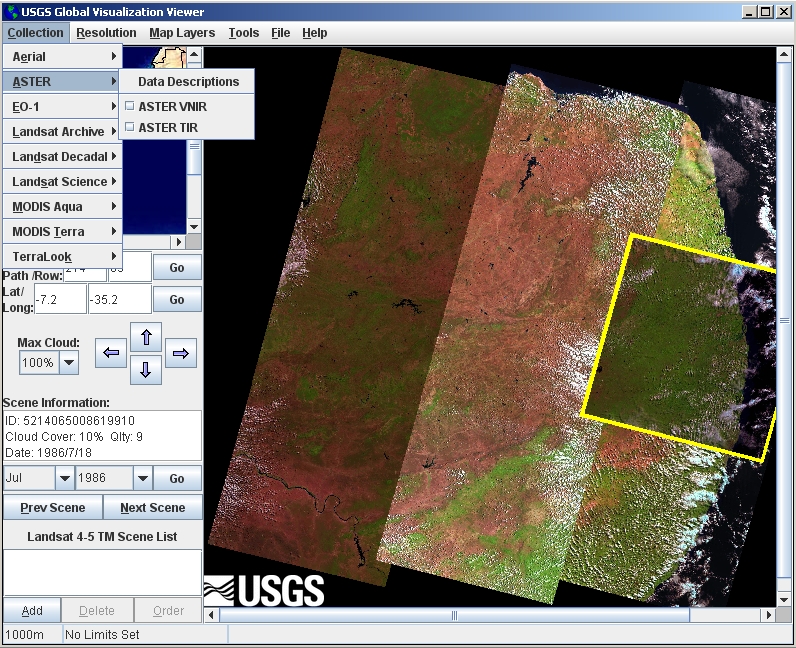Expand the MODIS Terra submenu
The height and width of the screenshot is (648, 796).
62,231
